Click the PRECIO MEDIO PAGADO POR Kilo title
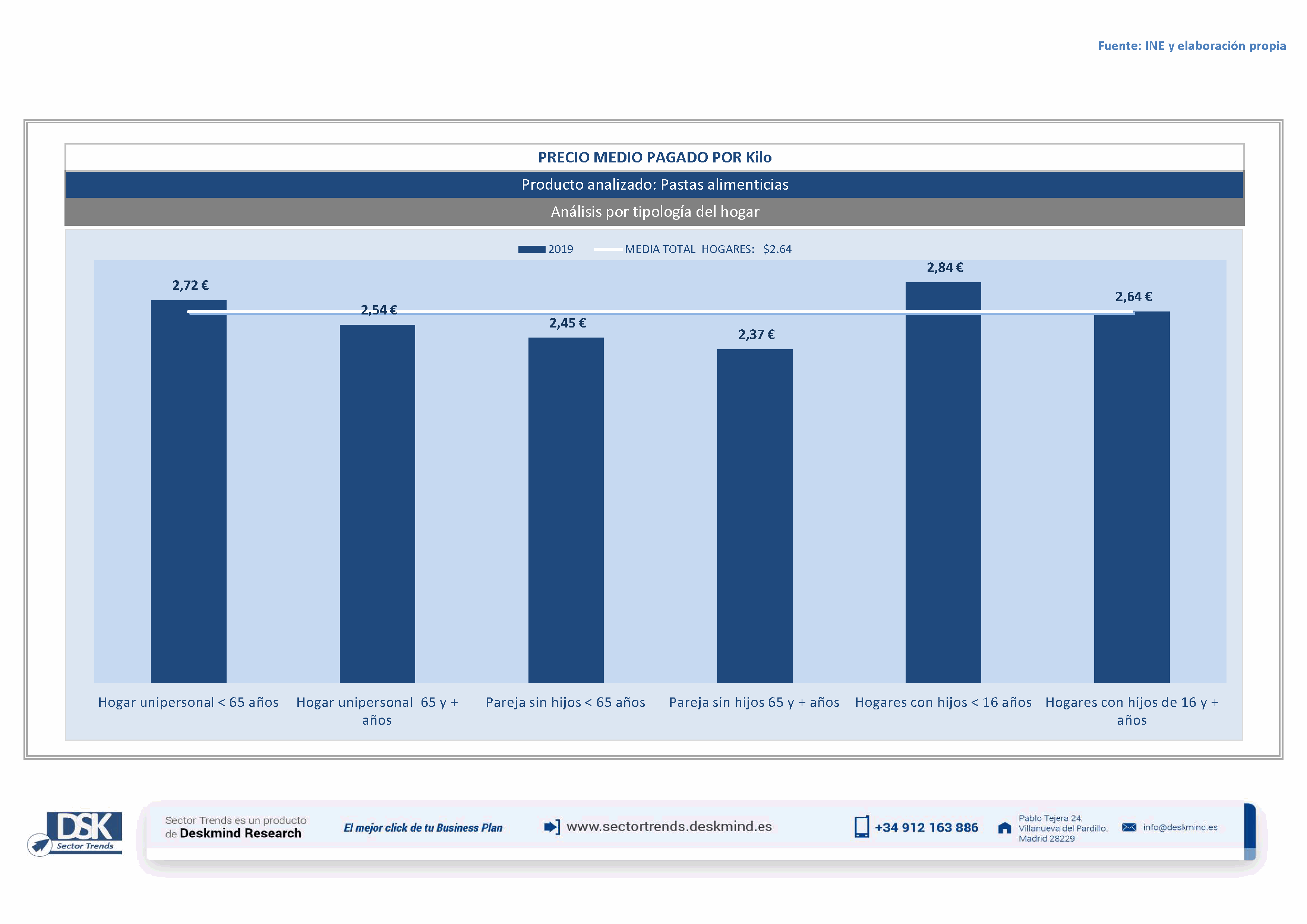The image size is (1307, 924). click(655, 158)
